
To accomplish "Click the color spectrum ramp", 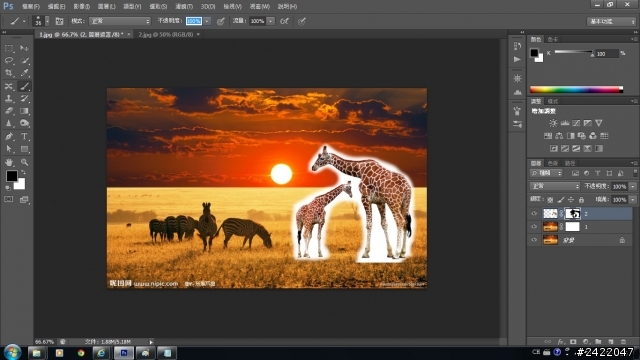I will point(576,90).
